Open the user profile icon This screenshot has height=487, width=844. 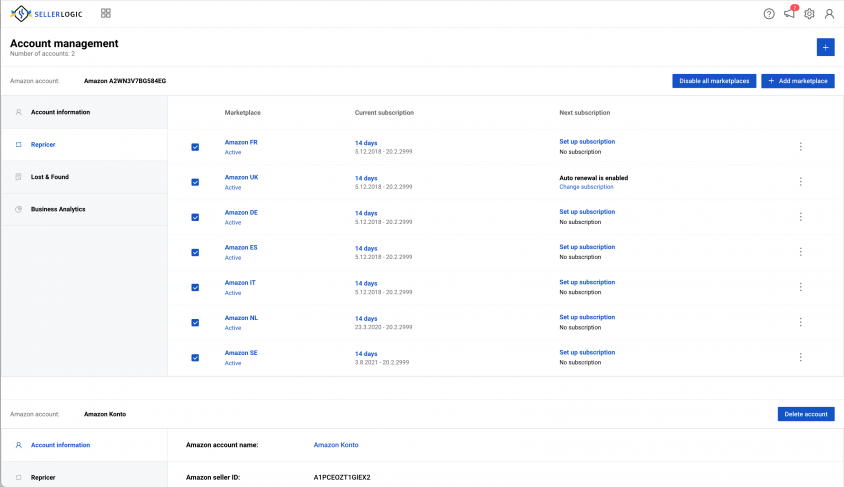pos(829,14)
